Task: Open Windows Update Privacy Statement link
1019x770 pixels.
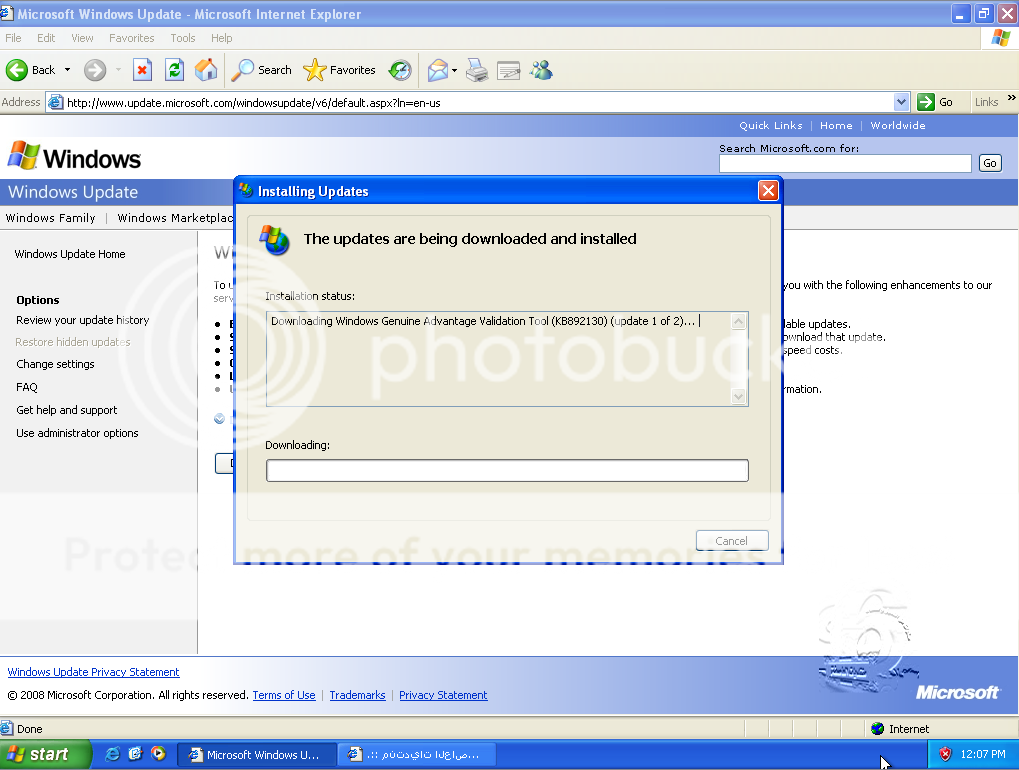Action: 94,672
